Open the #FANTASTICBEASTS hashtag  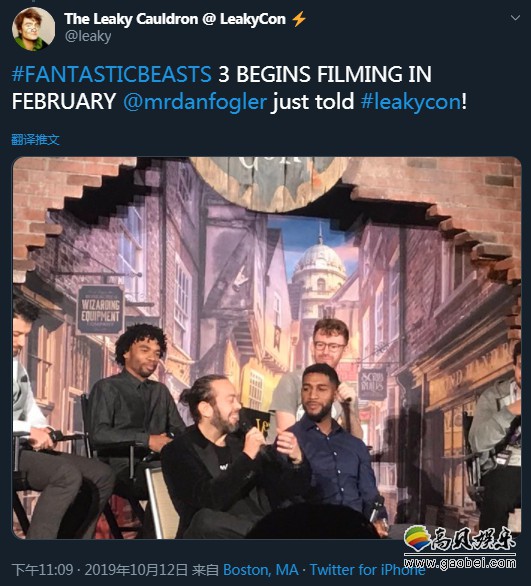click(112, 74)
